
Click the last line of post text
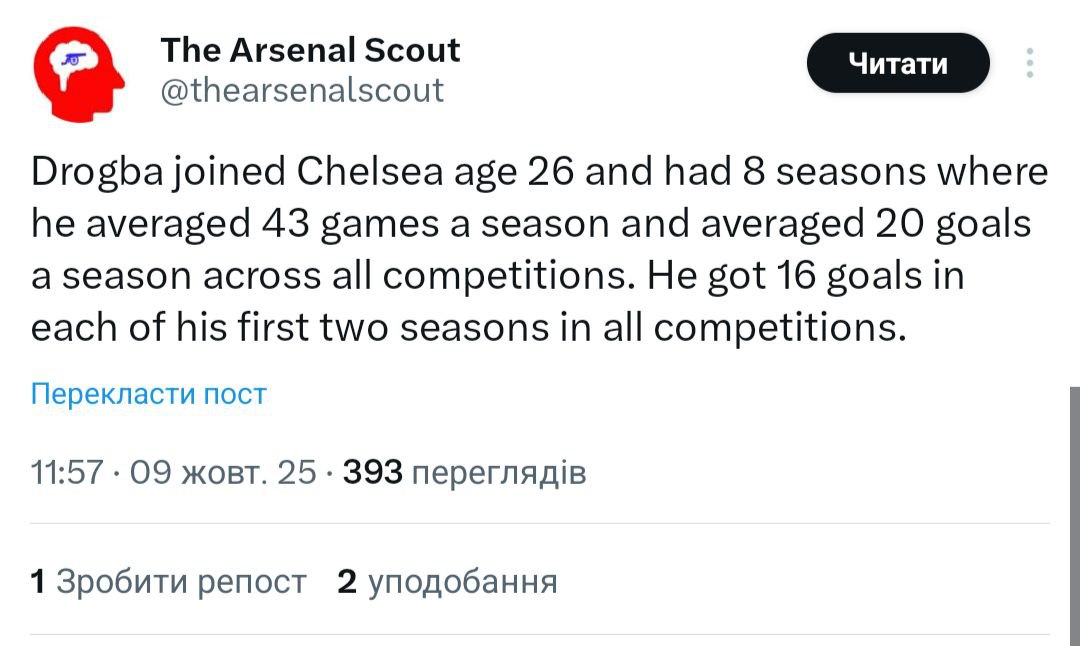coord(468,328)
